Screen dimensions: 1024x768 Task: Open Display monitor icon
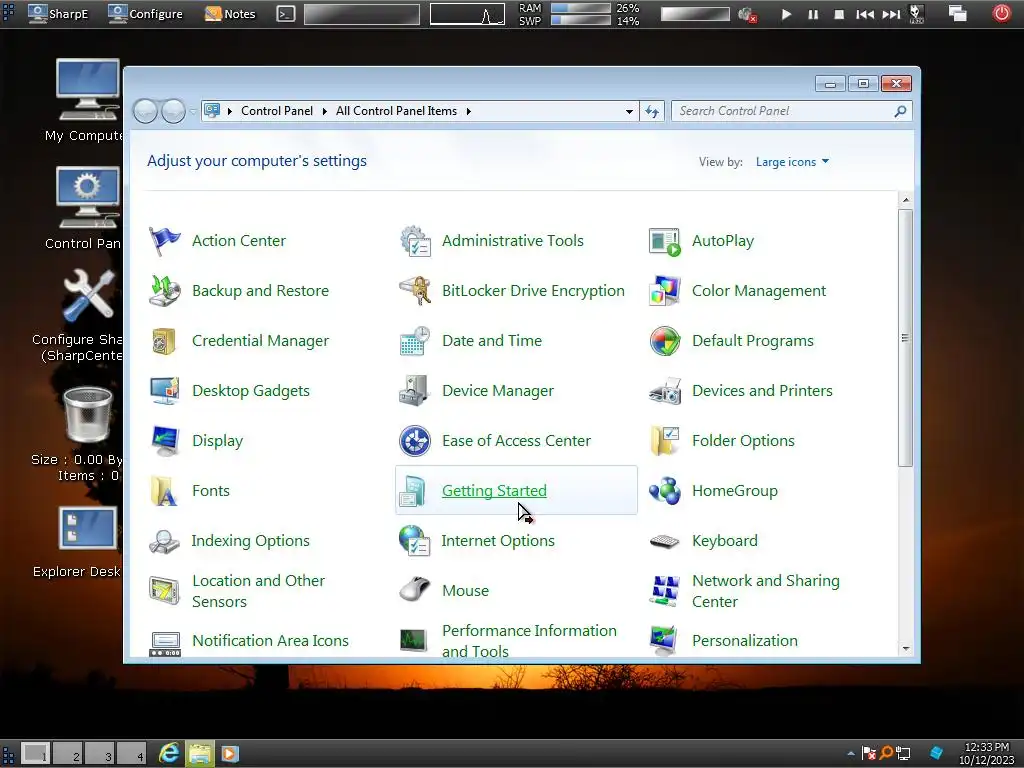(165, 441)
